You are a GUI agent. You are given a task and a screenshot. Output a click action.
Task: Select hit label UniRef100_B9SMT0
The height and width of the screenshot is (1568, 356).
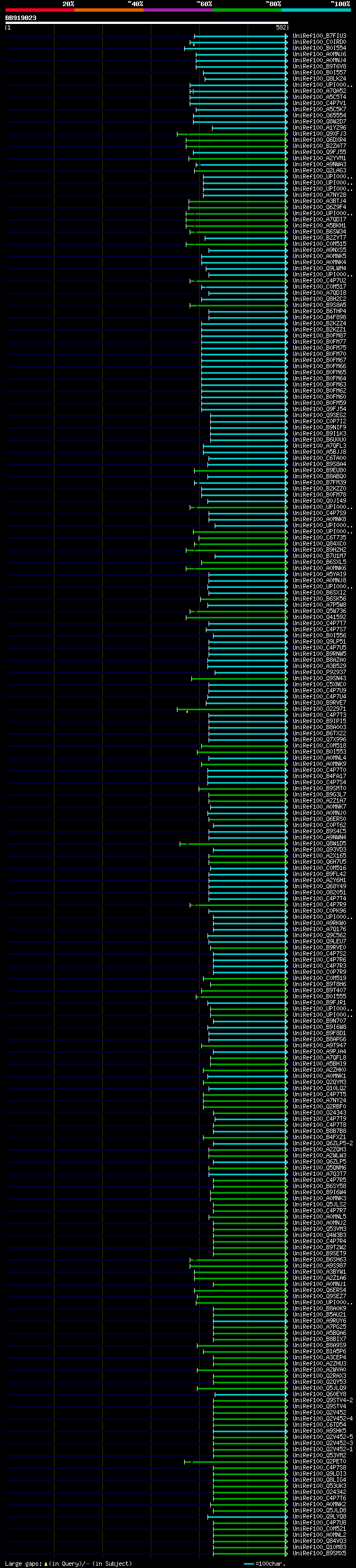click(x=319, y=788)
